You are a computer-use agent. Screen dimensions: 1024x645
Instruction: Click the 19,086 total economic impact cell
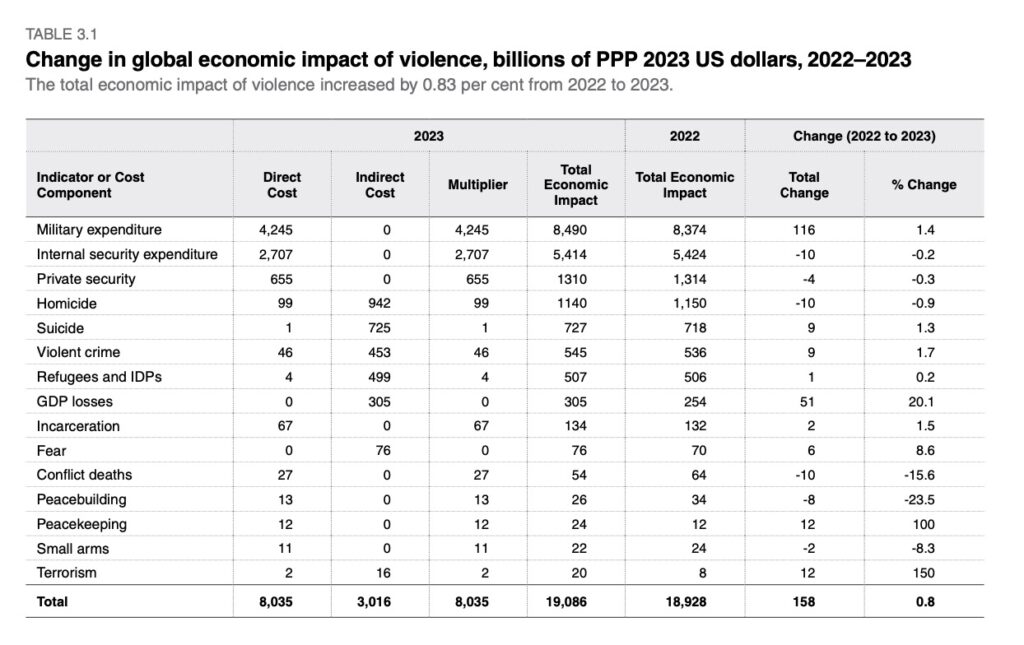pos(576,602)
